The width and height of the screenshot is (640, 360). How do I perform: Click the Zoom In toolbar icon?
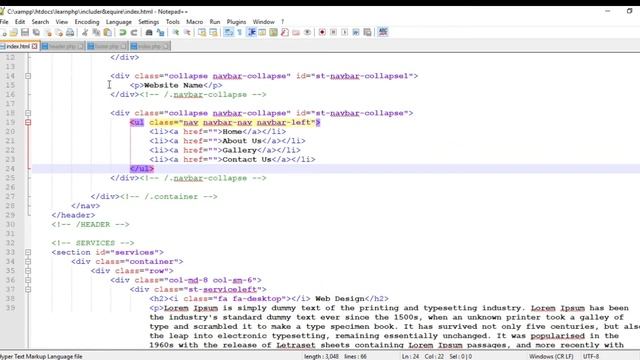176,32
